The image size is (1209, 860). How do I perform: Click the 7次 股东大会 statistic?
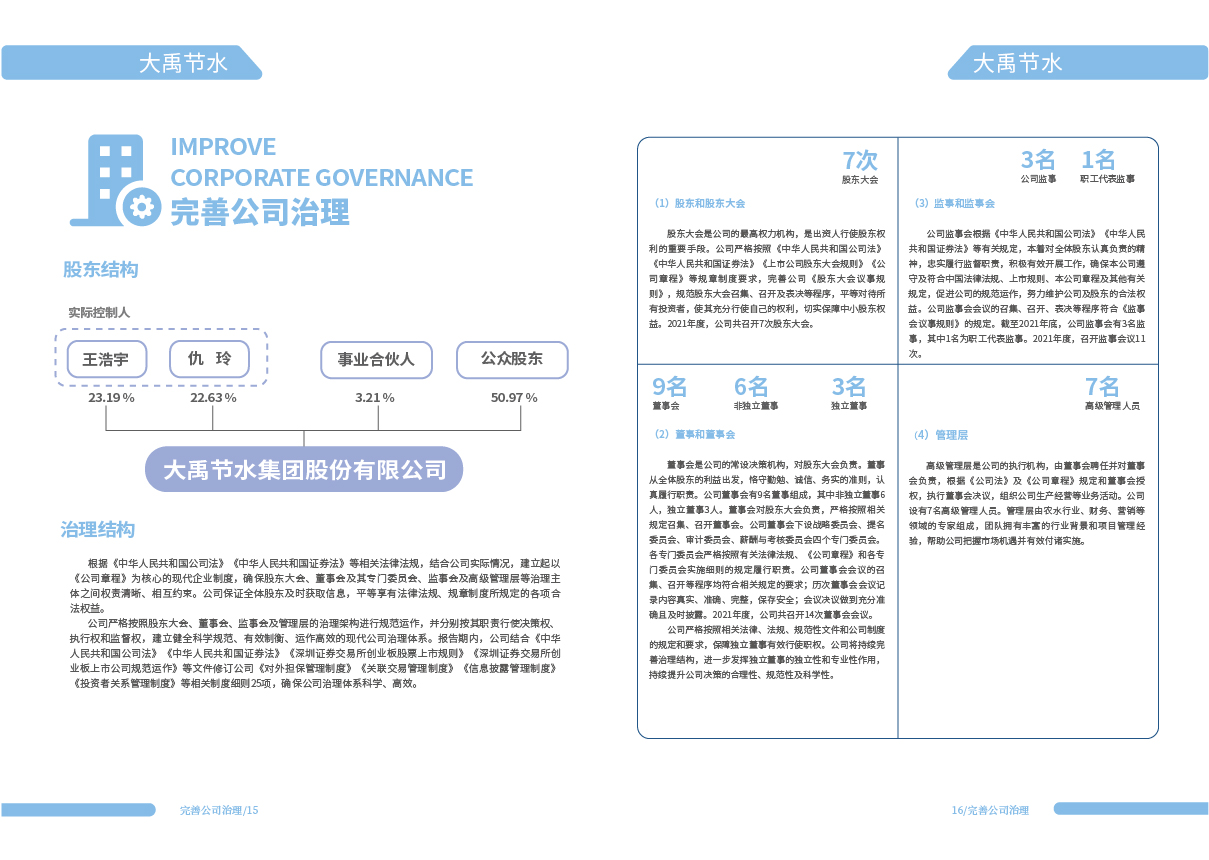pos(859,167)
